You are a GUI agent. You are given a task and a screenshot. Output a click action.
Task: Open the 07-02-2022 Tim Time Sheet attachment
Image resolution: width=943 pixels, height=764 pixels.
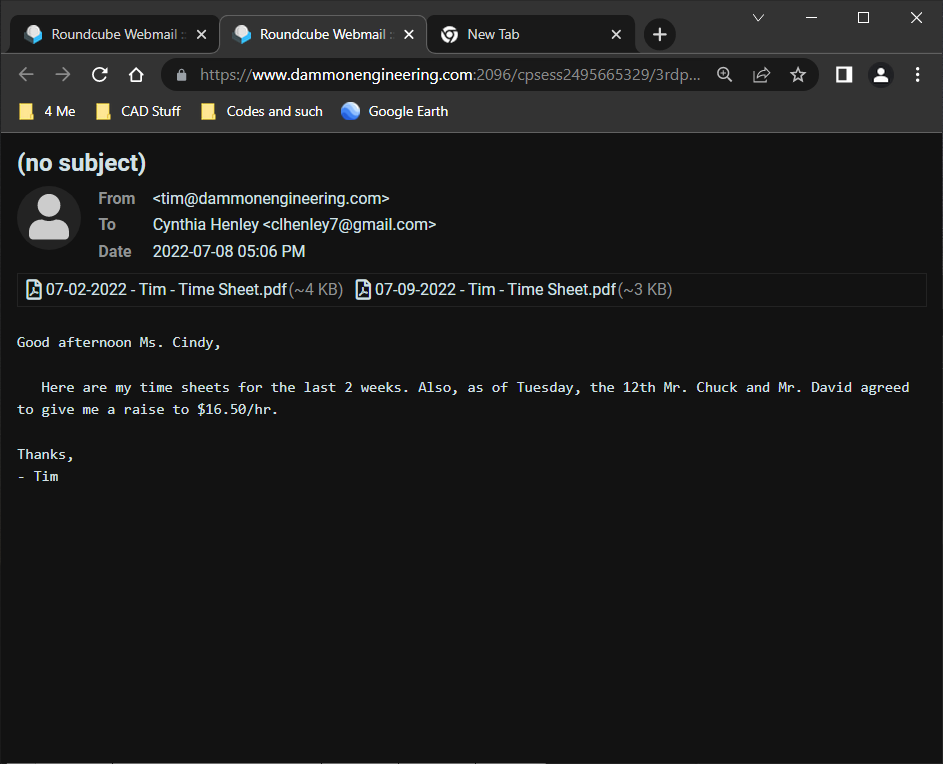[x=166, y=290]
